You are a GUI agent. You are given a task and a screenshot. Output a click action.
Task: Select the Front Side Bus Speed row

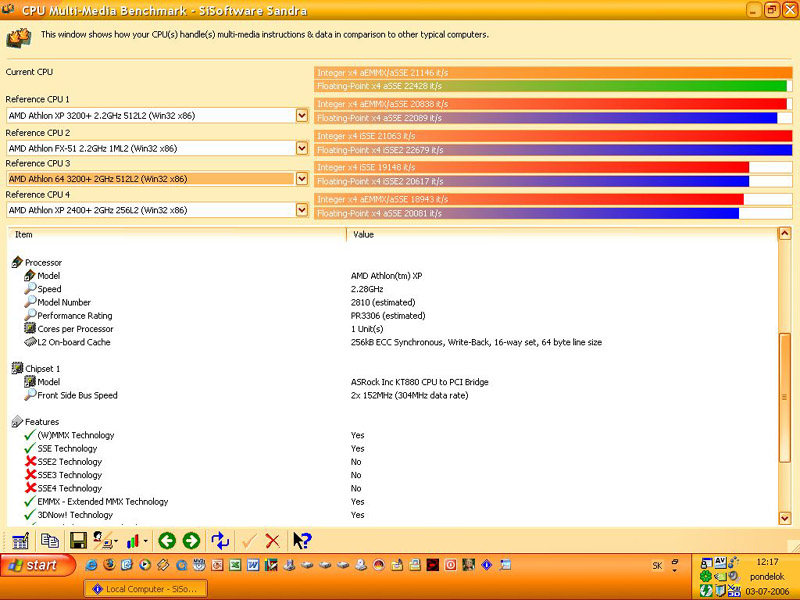[x=71, y=395]
